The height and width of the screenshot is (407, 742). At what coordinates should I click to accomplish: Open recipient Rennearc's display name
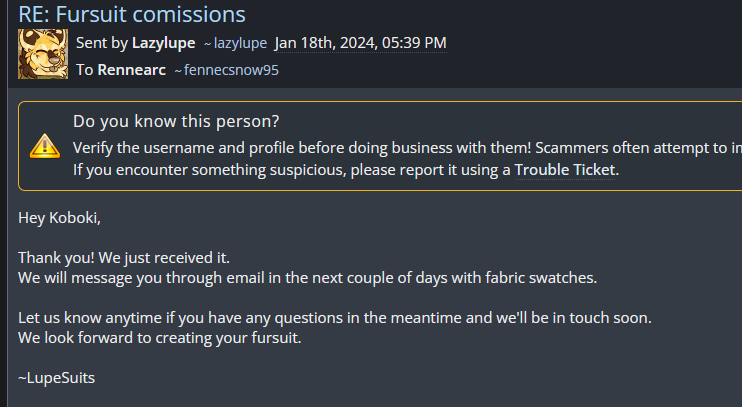tap(131, 70)
